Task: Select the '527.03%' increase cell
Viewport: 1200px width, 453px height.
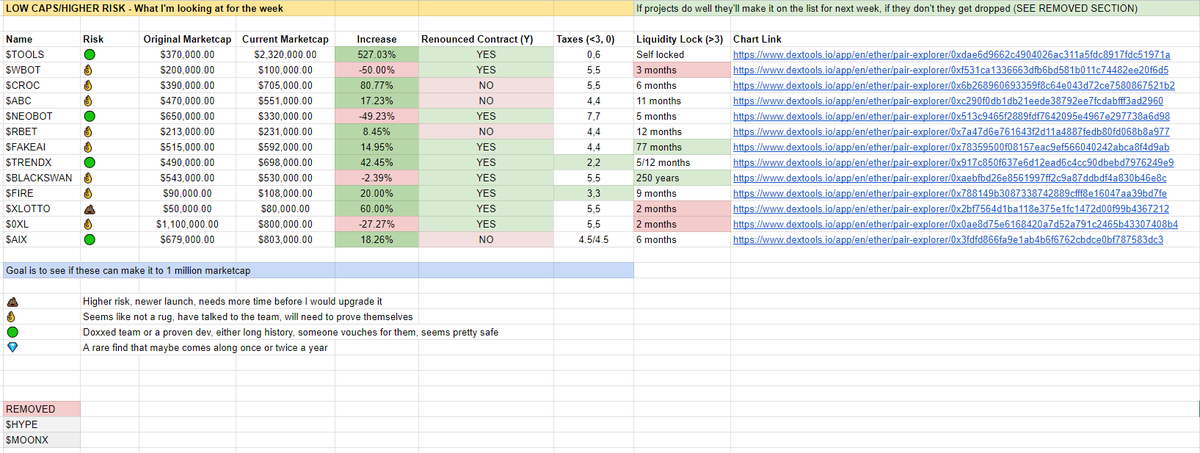Action: click(x=376, y=55)
